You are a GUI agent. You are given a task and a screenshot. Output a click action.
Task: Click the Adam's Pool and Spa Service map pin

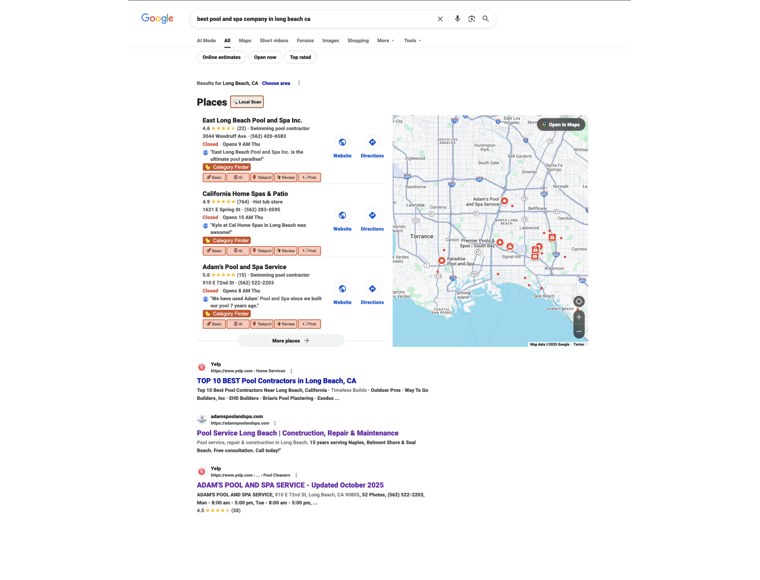coord(504,201)
